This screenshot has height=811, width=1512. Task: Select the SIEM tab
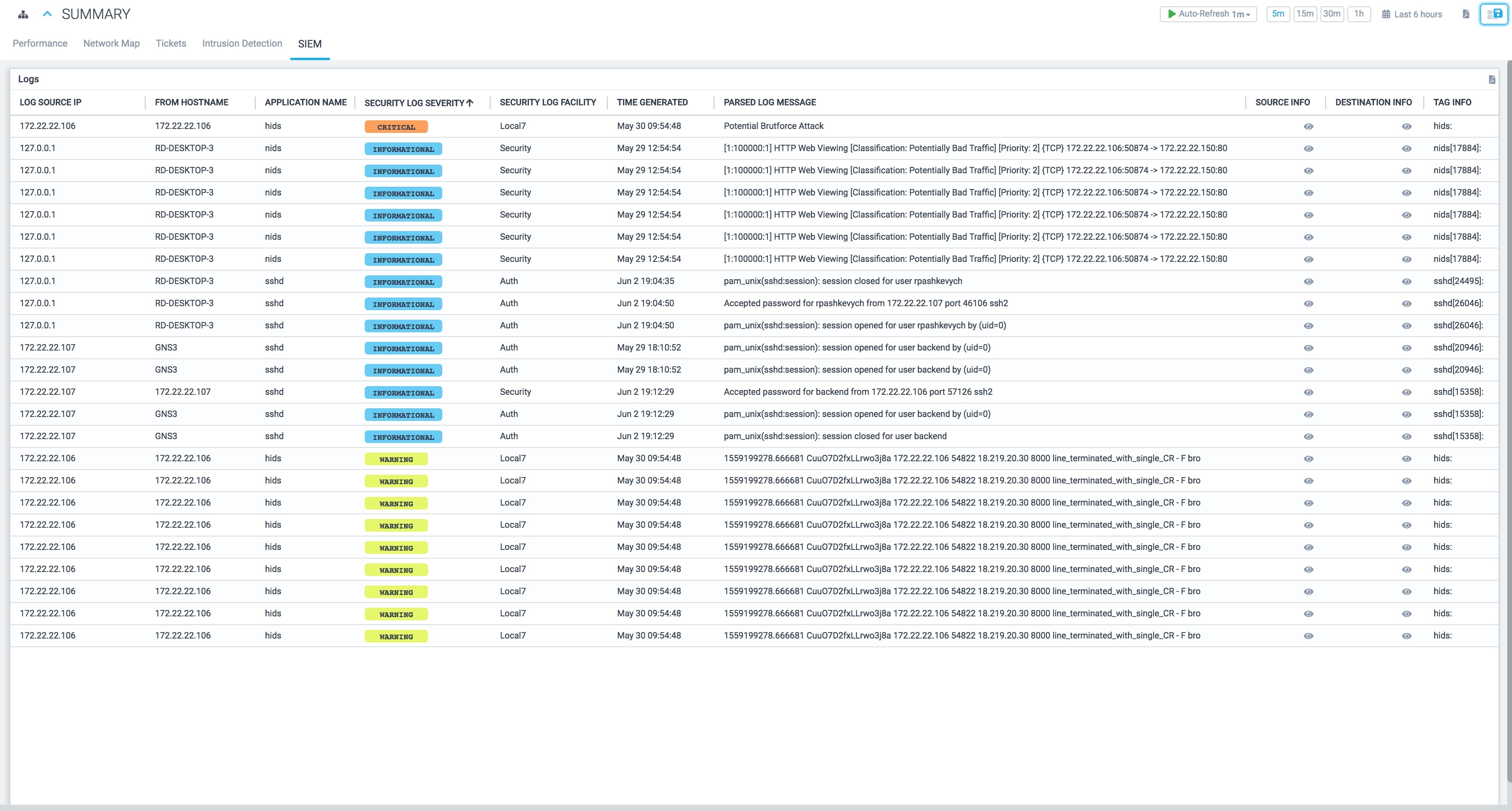point(310,44)
